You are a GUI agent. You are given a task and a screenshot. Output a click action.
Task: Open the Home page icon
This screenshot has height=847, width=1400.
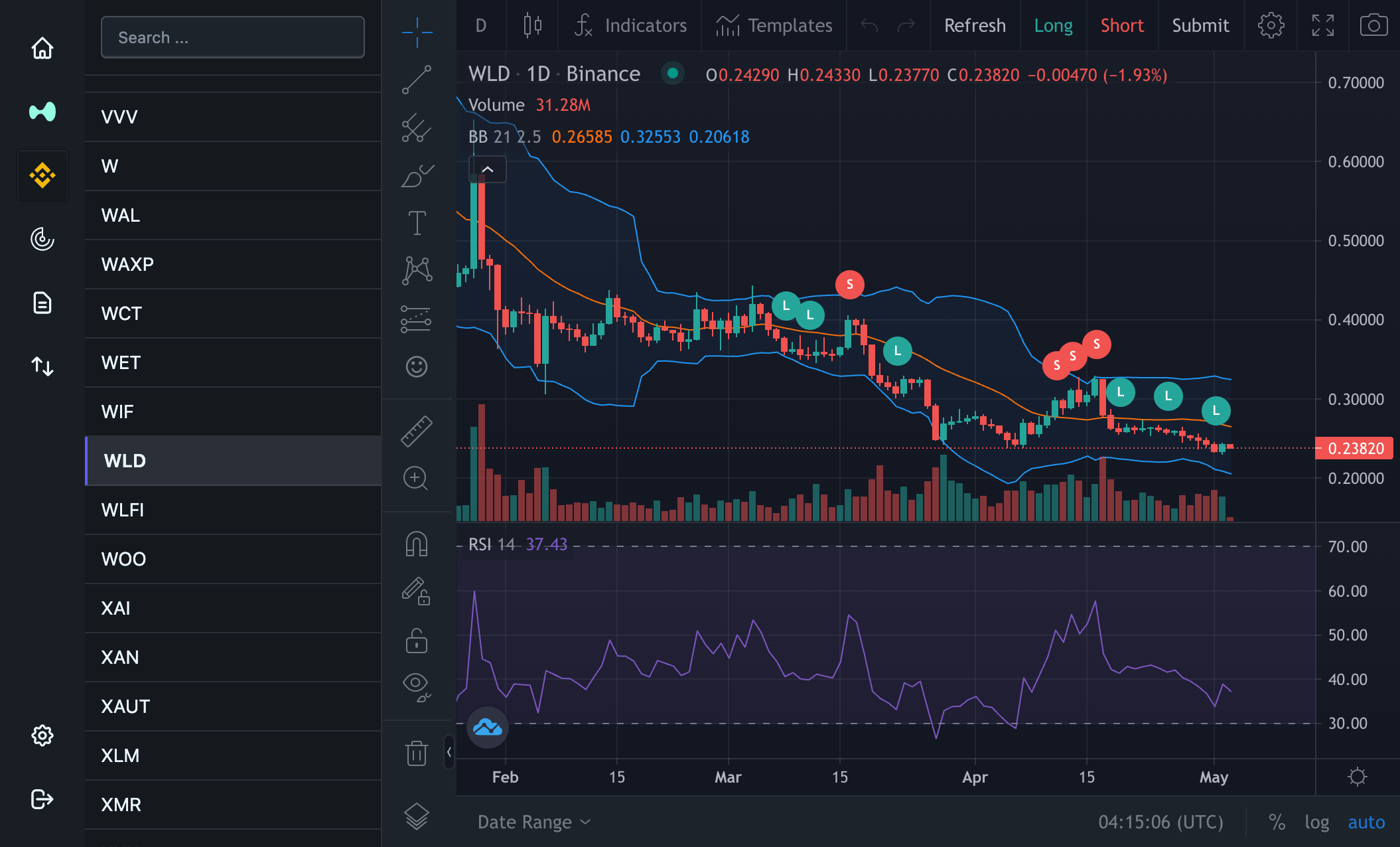coord(42,48)
